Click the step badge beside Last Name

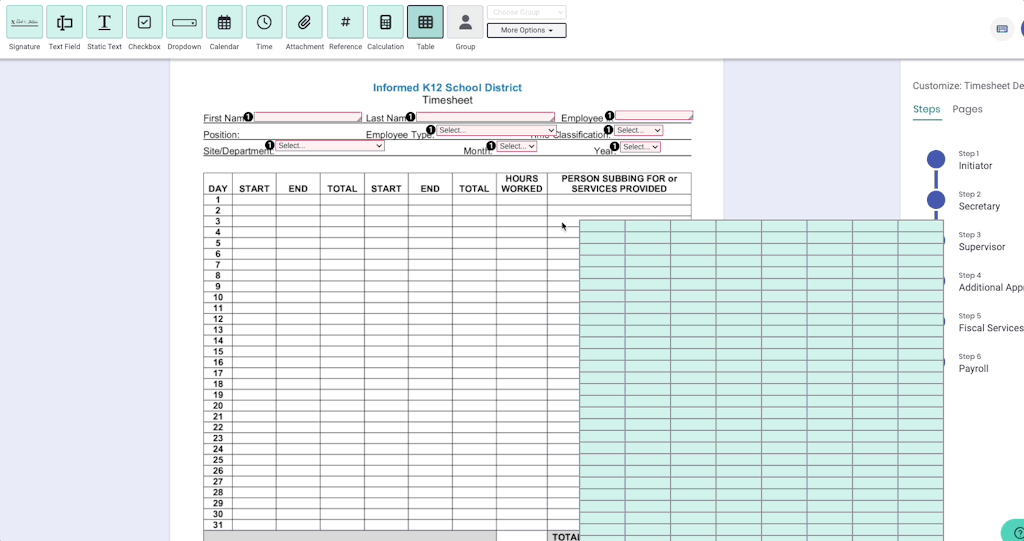(410, 117)
